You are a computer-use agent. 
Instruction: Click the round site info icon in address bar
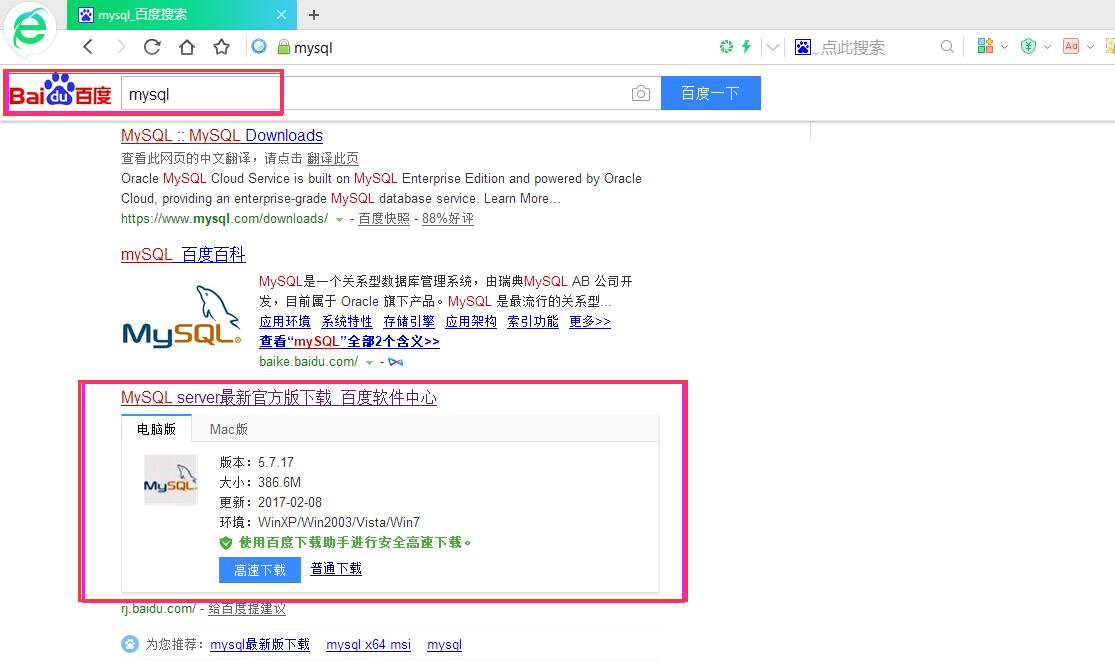coord(260,46)
